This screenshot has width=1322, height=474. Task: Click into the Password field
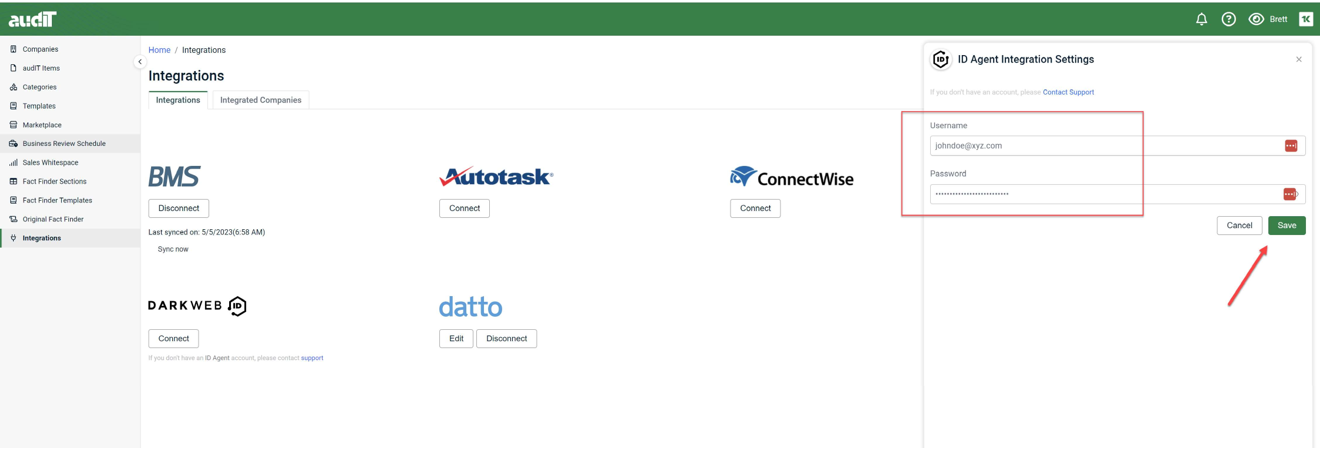click(x=1117, y=194)
